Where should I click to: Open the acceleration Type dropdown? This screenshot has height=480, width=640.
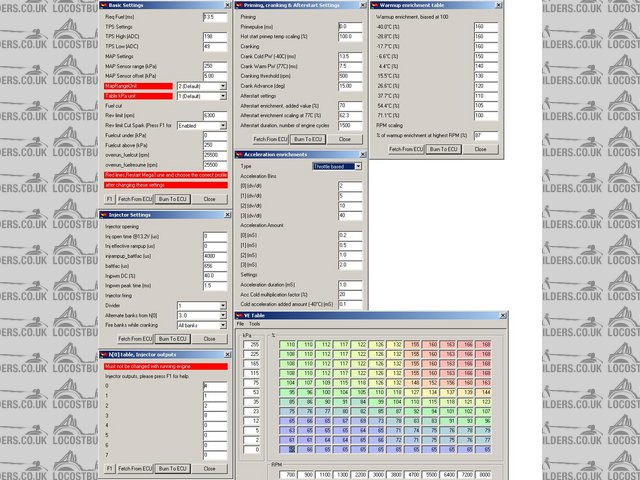(358, 166)
